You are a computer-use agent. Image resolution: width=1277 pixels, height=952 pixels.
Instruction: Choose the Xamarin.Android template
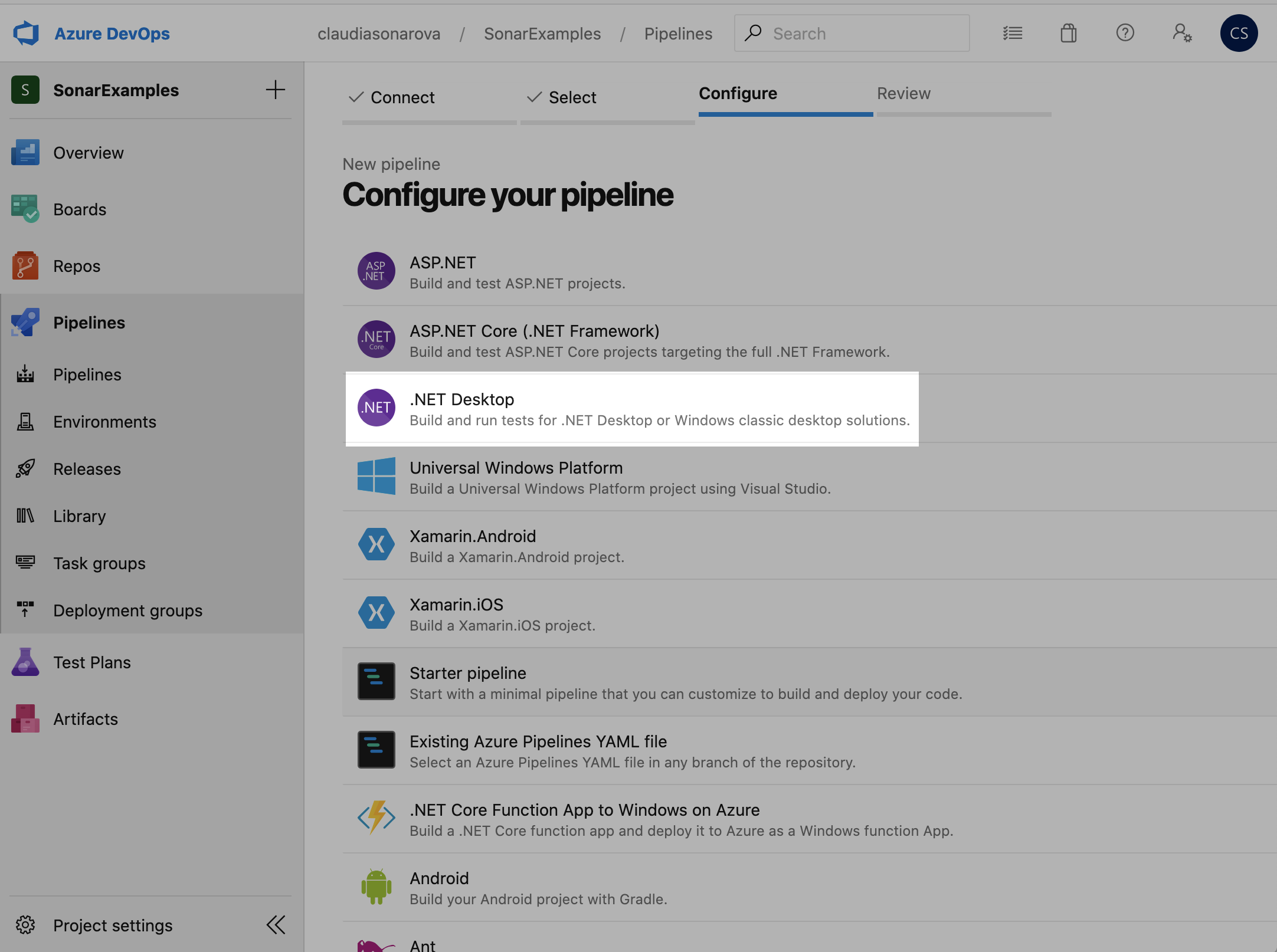click(x=810, y=546)
